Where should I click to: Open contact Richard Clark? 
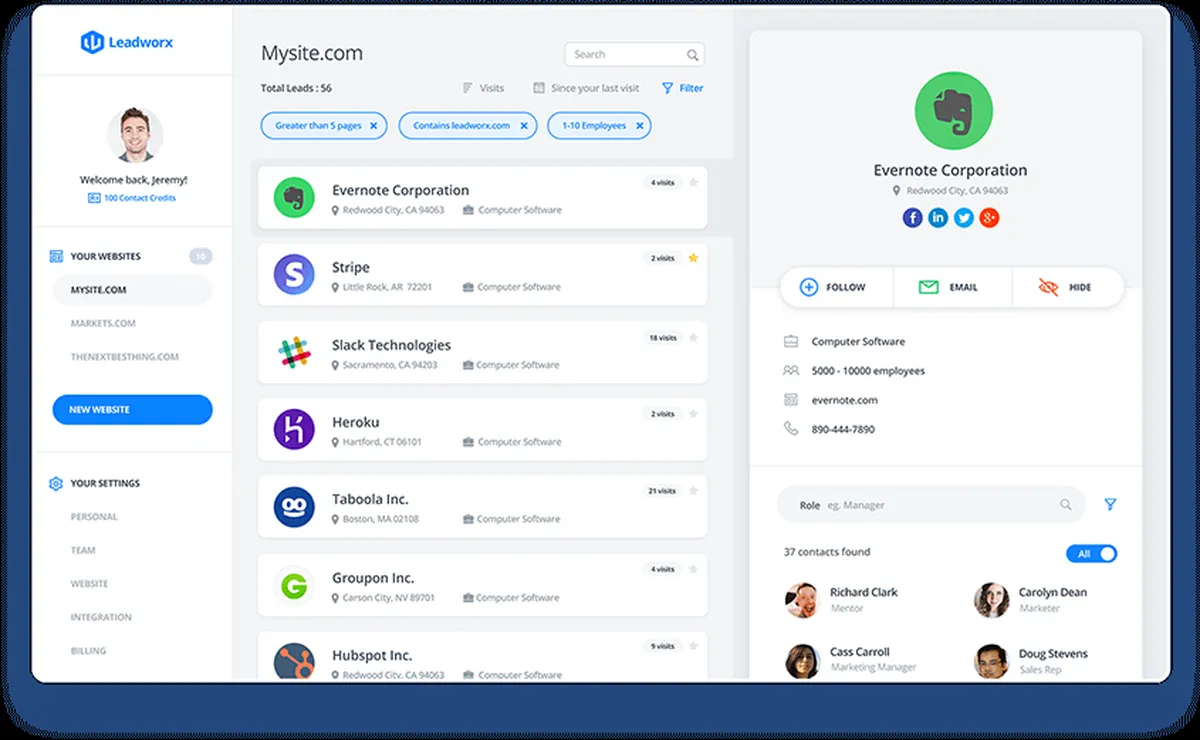pyautogui.click(x=843, y=599)
